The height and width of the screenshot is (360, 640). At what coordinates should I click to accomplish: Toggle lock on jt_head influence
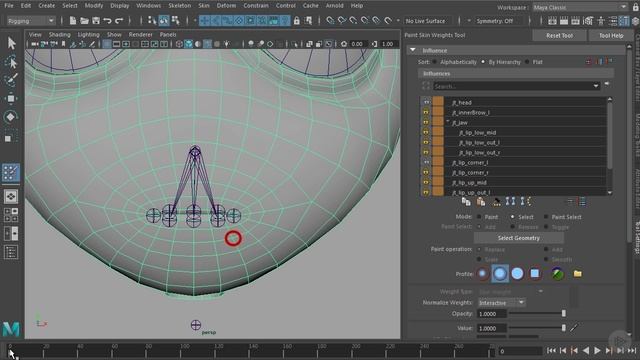(426, 102)
